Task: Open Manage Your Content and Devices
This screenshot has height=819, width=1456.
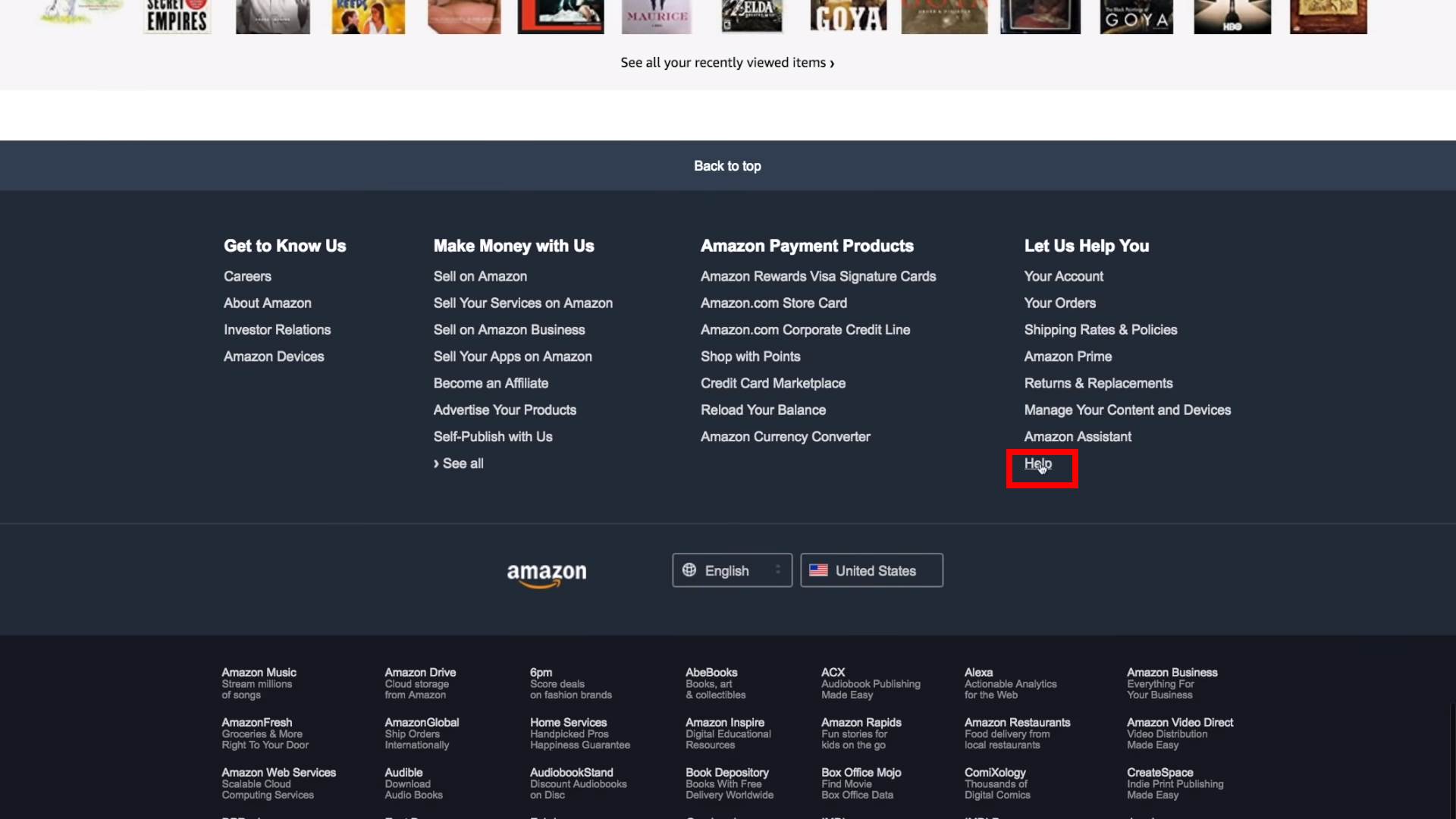Action: point(1127,410)
